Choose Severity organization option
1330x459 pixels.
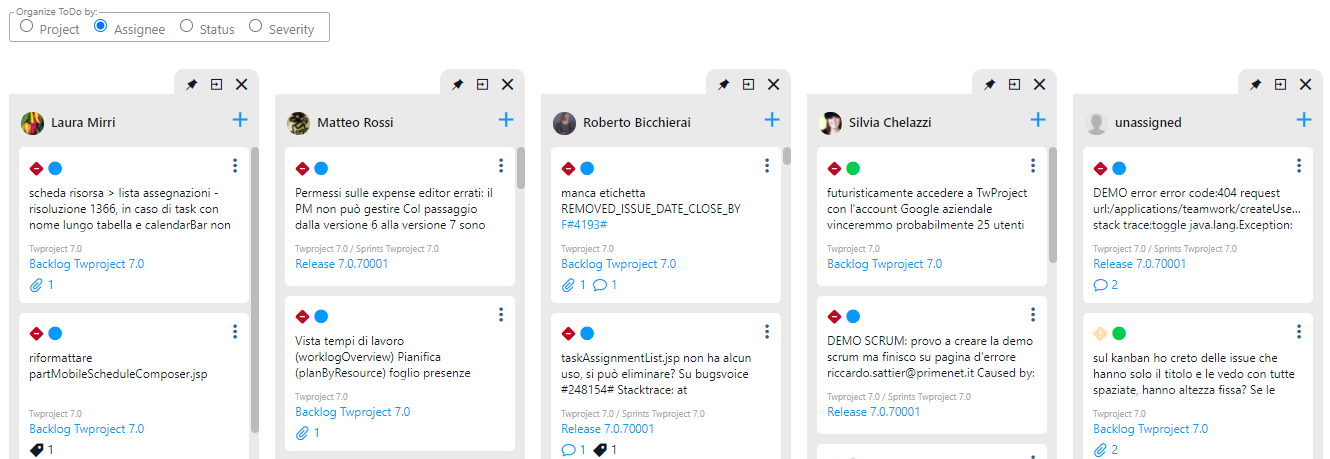point(256,27)
